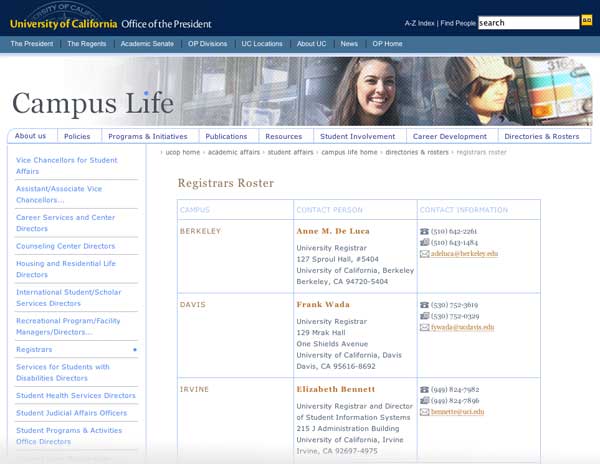This screenshot has width=600, height=464.
Task: Go to student affairs breadcrumb
Action: click(290, 152)
